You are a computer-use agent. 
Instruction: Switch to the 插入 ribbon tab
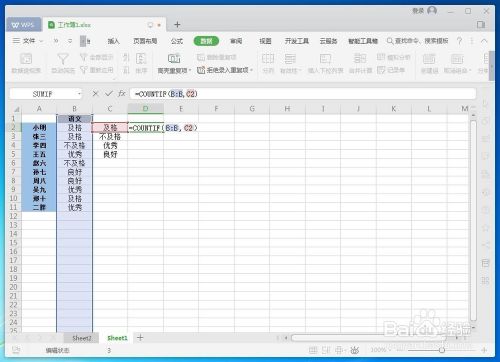coord(113,41)
